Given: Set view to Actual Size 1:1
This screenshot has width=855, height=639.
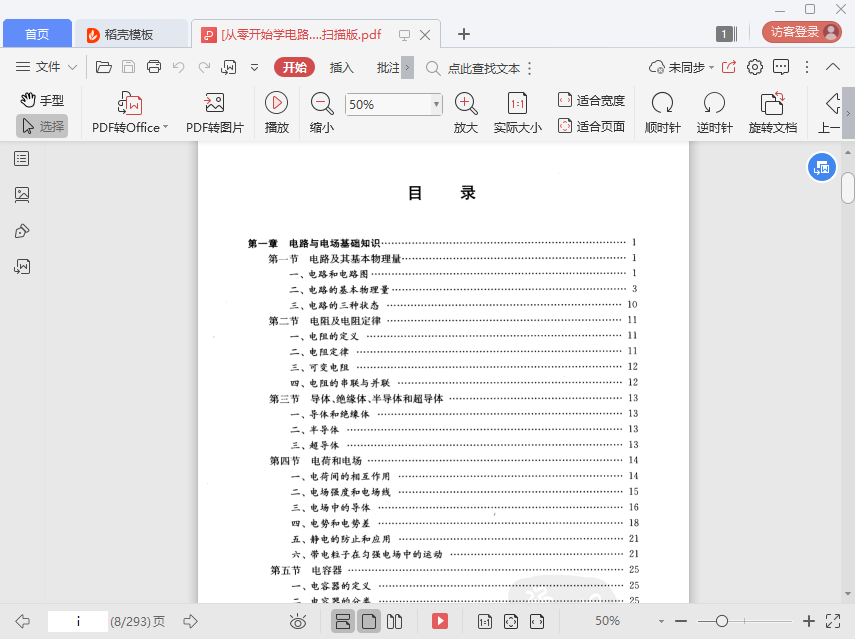Looking at the screenshot, I should (517, 113).
